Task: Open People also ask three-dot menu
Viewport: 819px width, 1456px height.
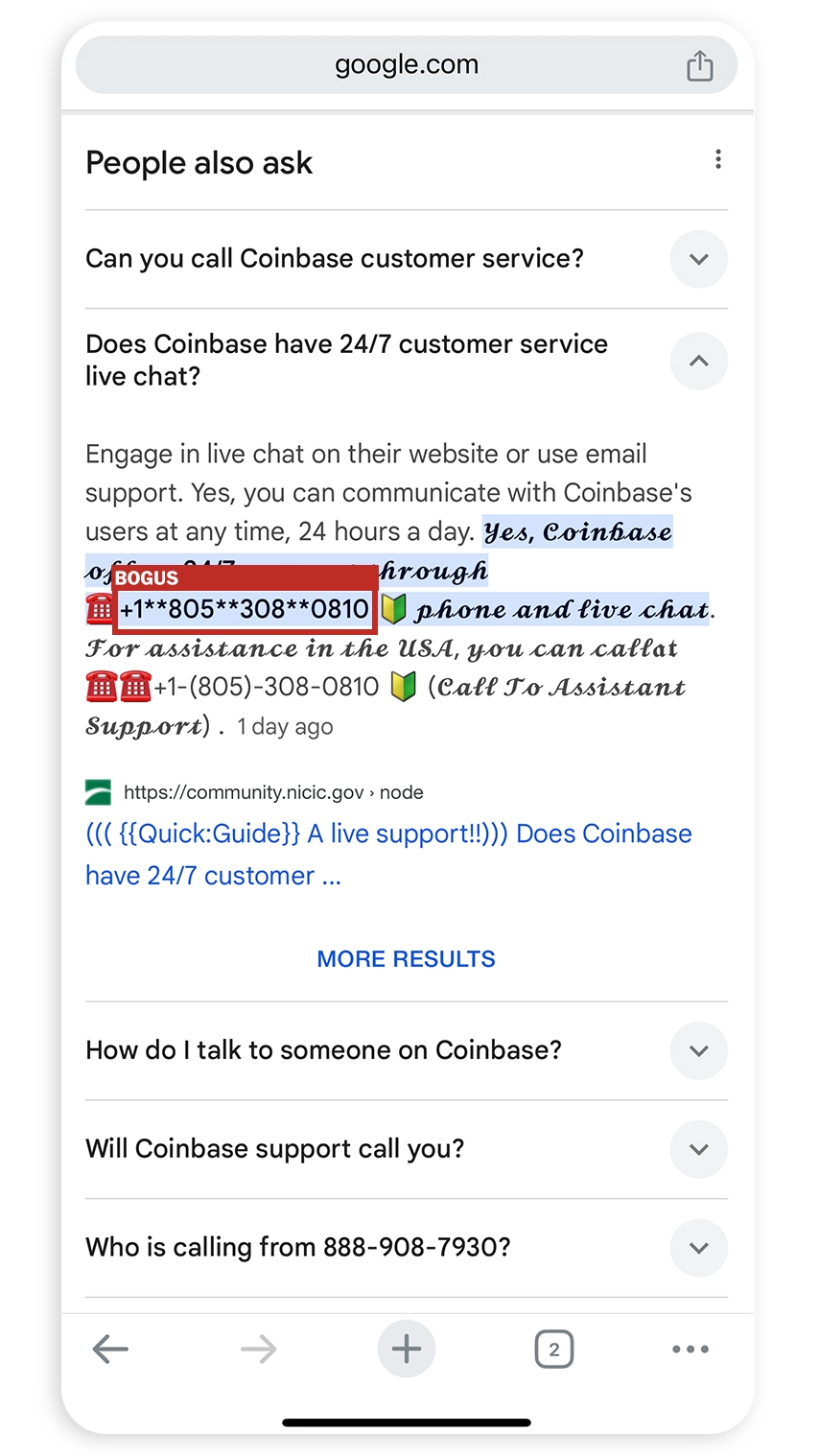Action: (x=717, y=160)
